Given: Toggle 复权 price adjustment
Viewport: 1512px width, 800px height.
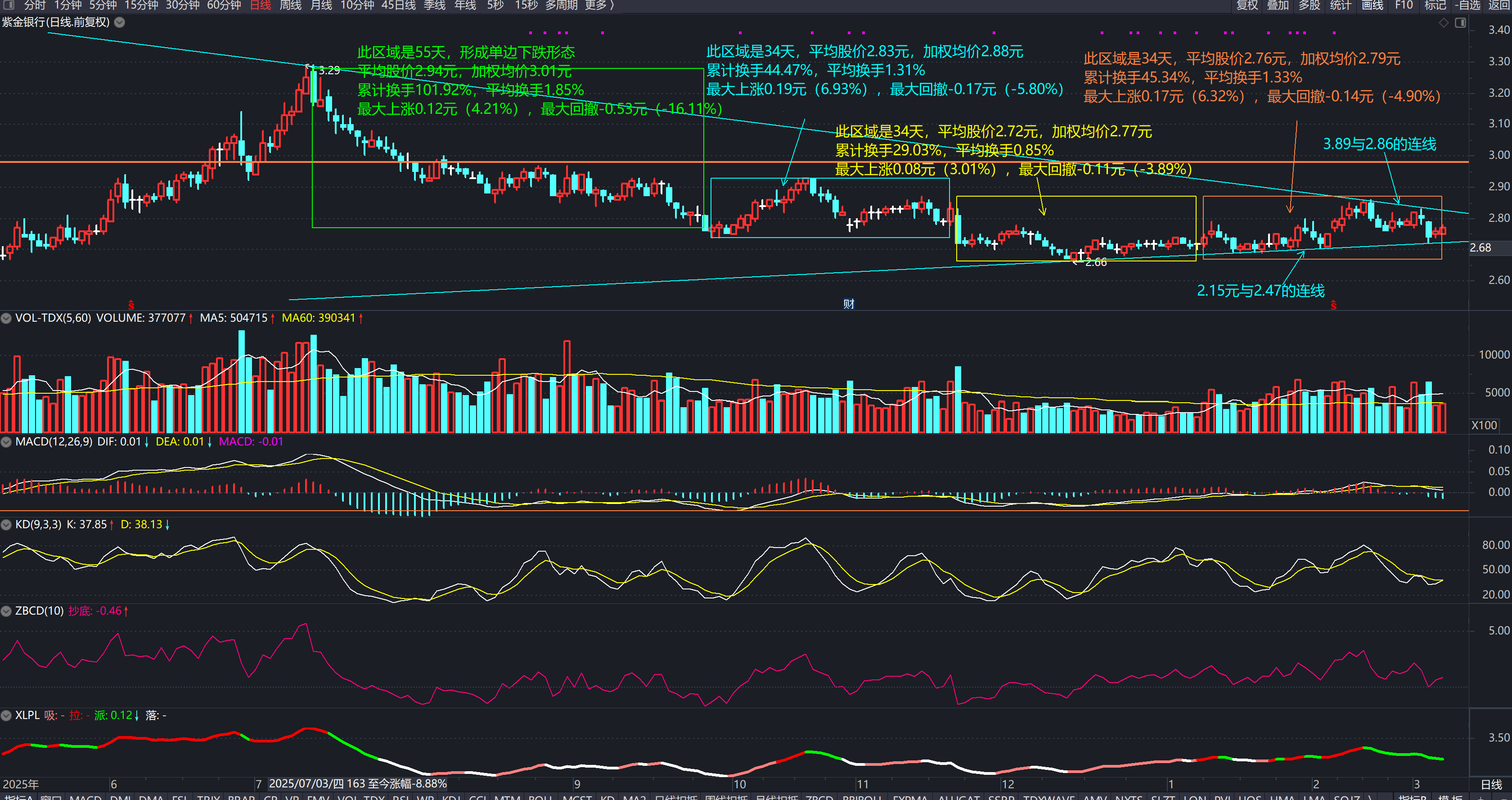Looking at the screenshot, I should coord(1246,5).
